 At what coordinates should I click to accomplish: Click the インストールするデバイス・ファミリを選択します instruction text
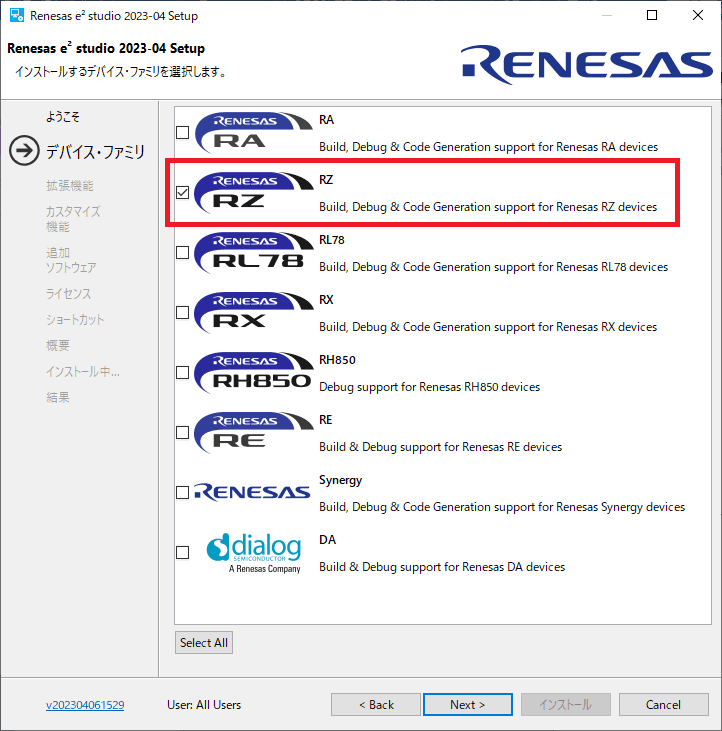121,72
